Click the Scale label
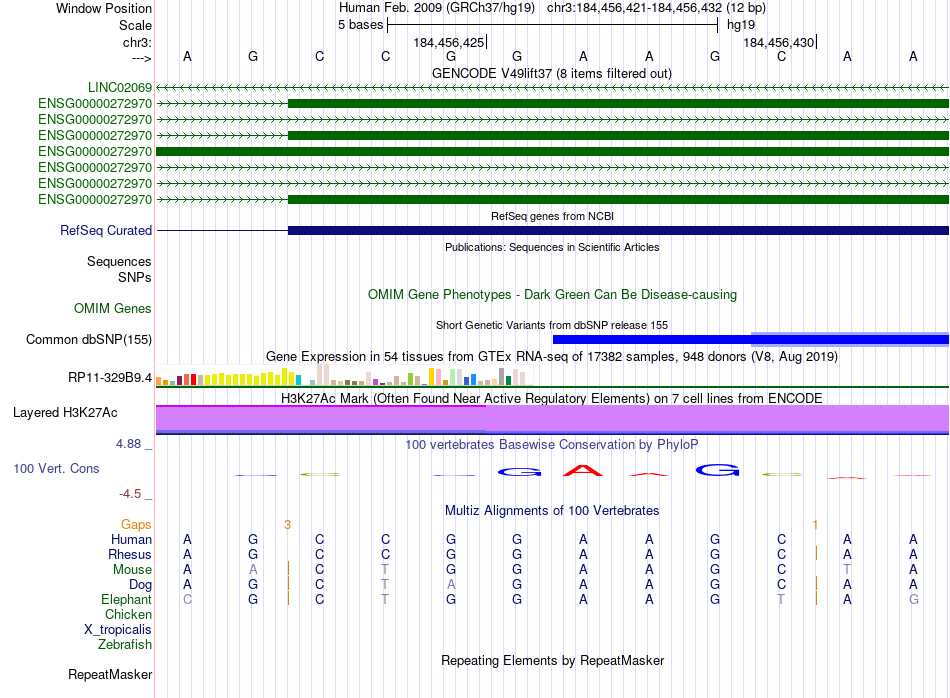 click(135, 25)
